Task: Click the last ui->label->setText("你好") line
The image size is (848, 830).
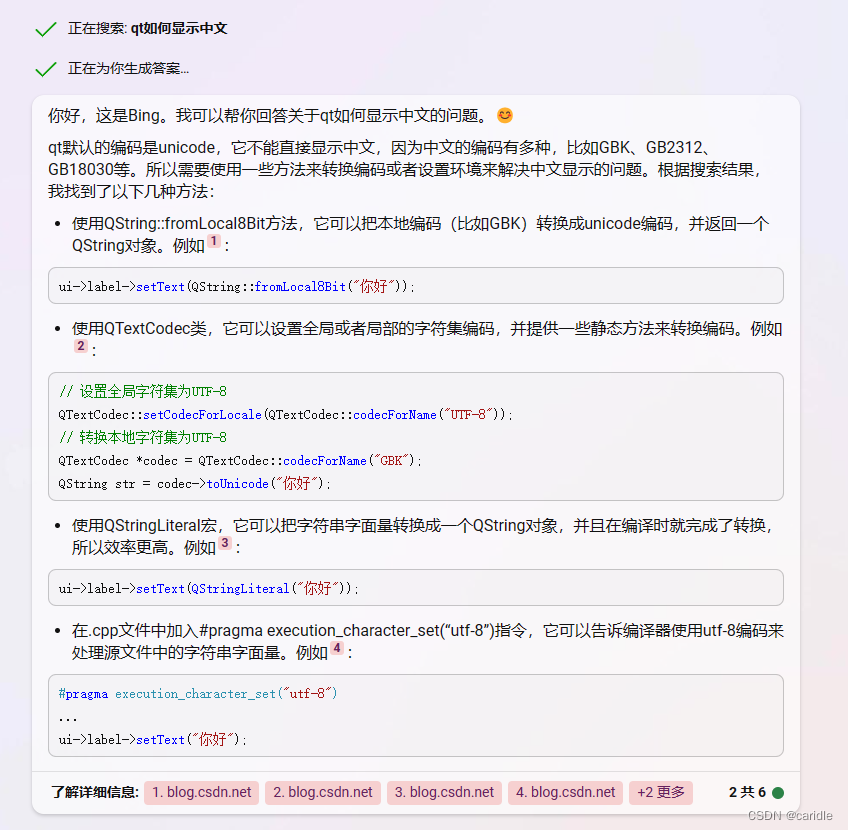Action: point(153,739)
